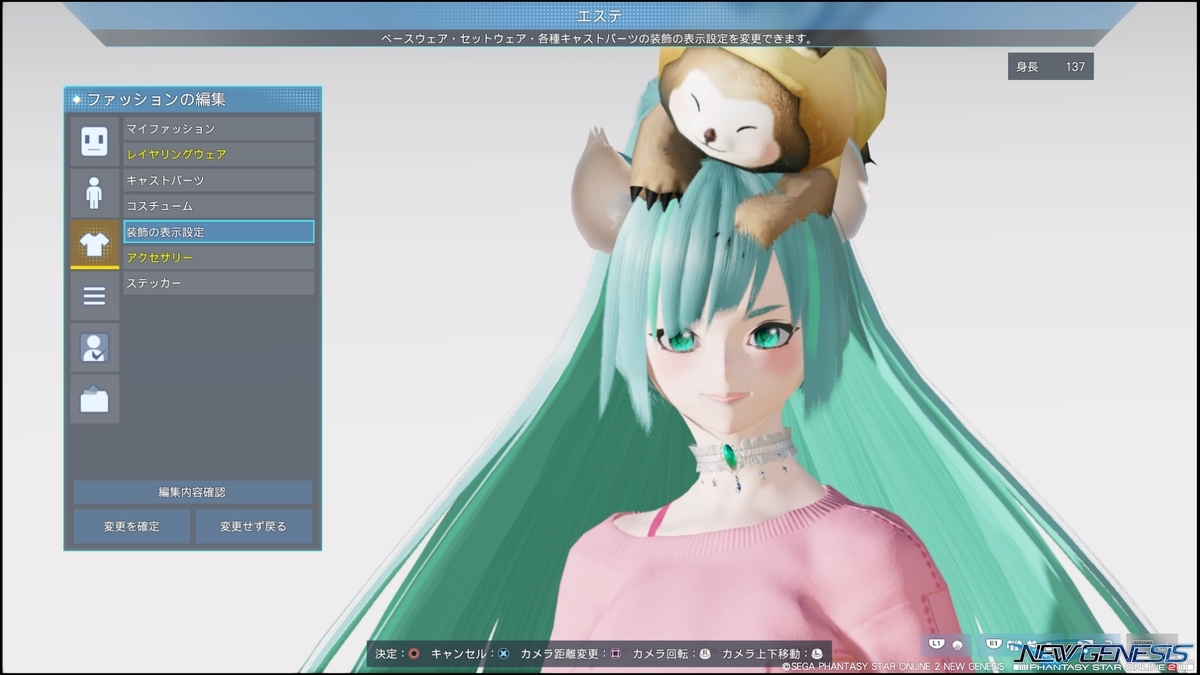Click the square button icon beside カメラ距離変更
Screen dimensions: 1200x675
tap(615, 654)
